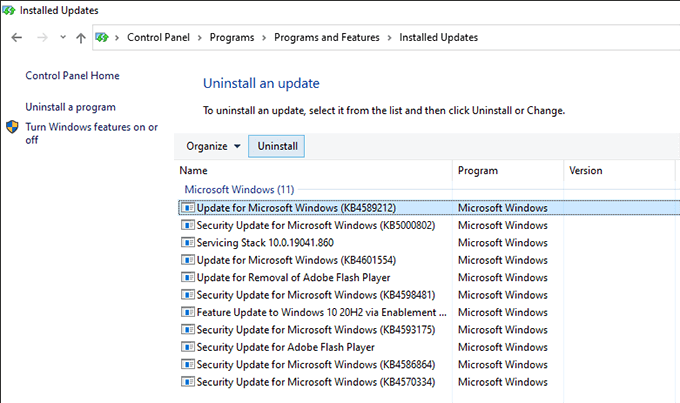Viewport: 680px width, 403px height.
Task: Click the Installed Updates title bar icon
Action: click(9, 11)
